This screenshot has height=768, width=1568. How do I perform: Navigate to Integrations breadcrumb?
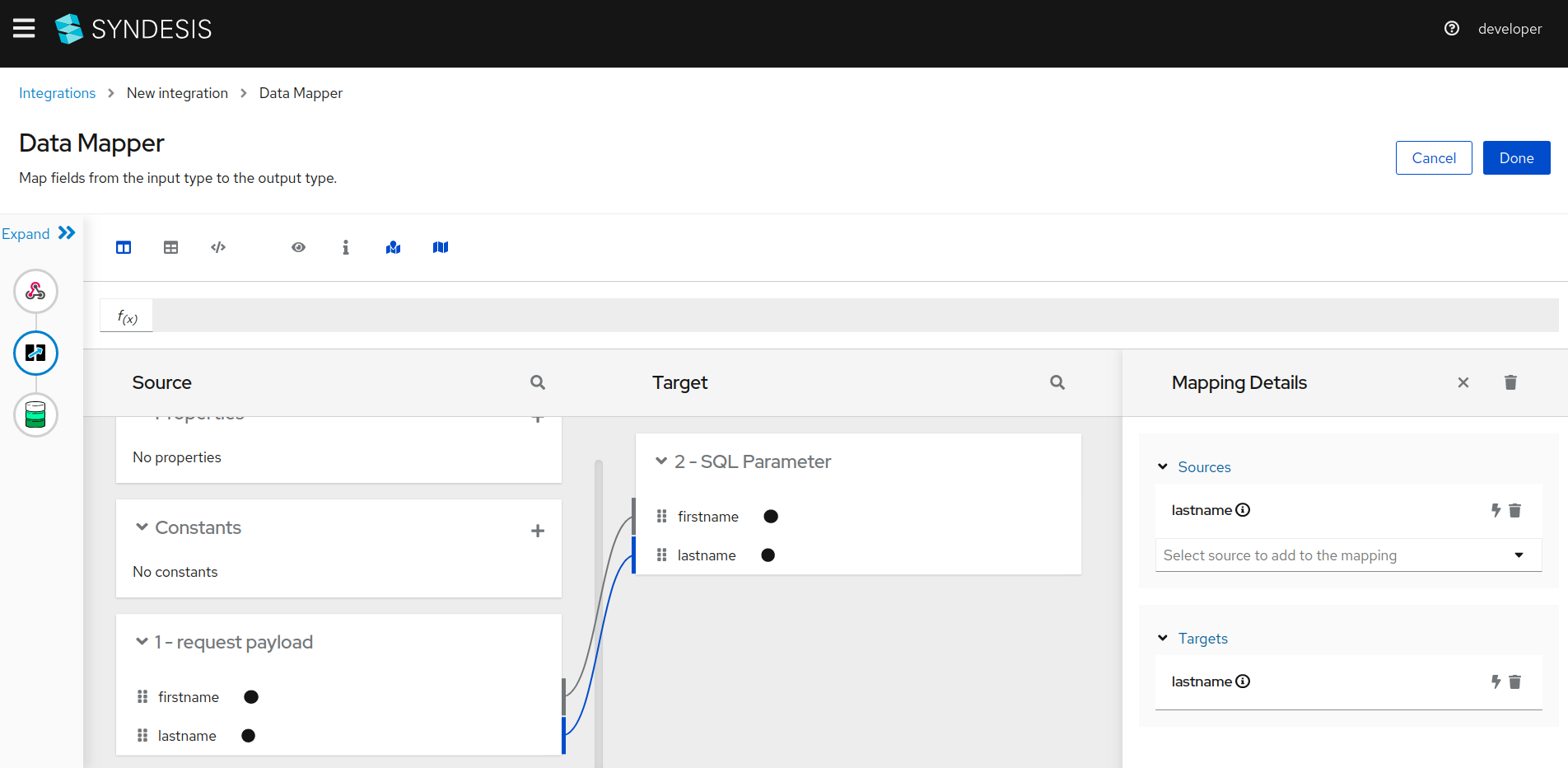point(57,93)
